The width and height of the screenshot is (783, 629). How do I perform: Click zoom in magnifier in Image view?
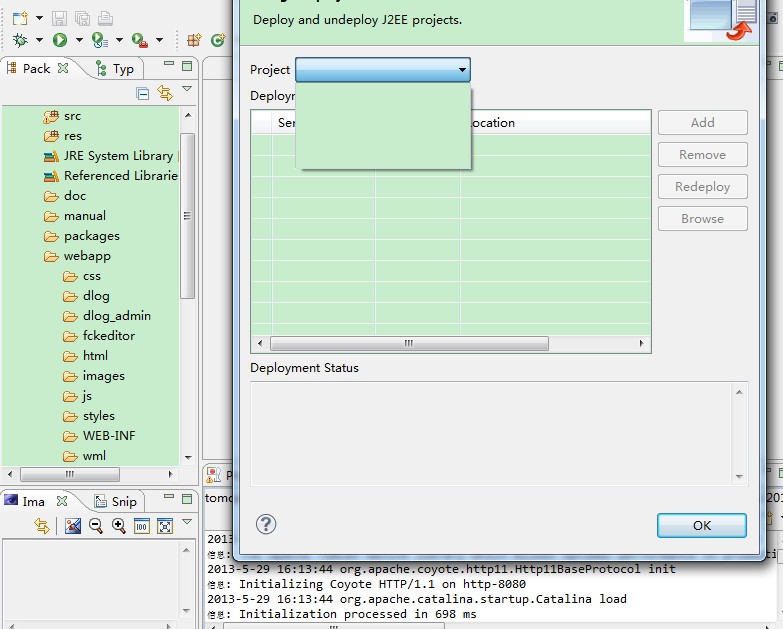pyautogui.click(x=118, y=526)
